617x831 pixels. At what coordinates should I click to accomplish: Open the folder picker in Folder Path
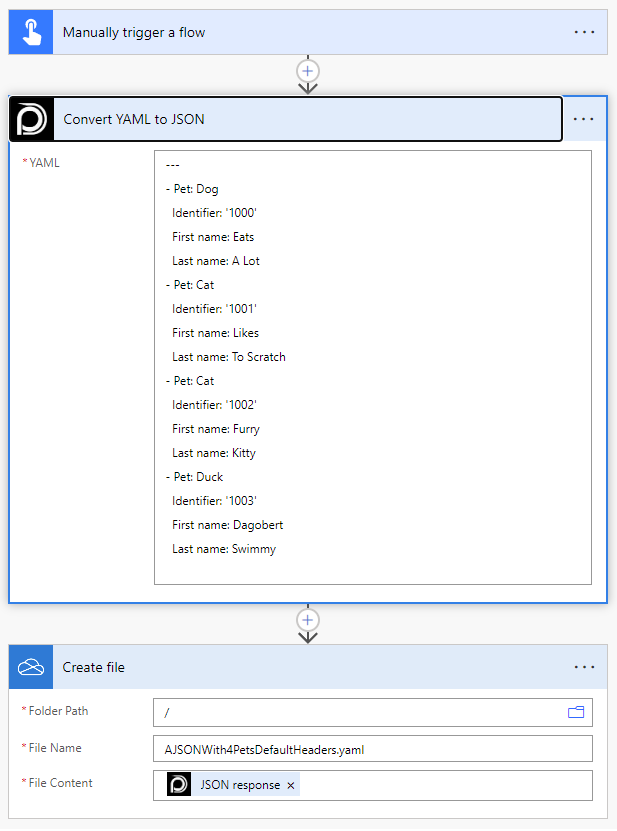coord(576,712)
